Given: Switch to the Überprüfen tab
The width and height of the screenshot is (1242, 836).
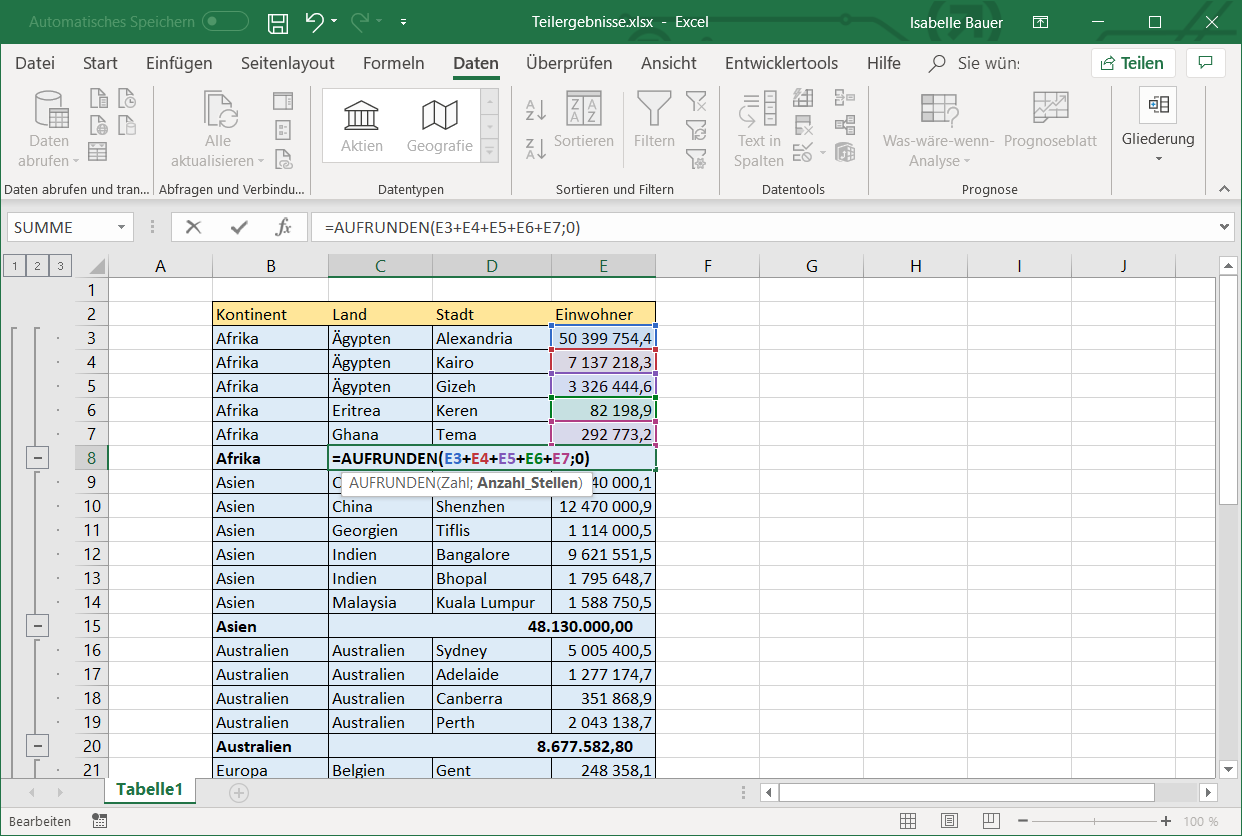Looking at the screenshot, I should tap(569, 63).
